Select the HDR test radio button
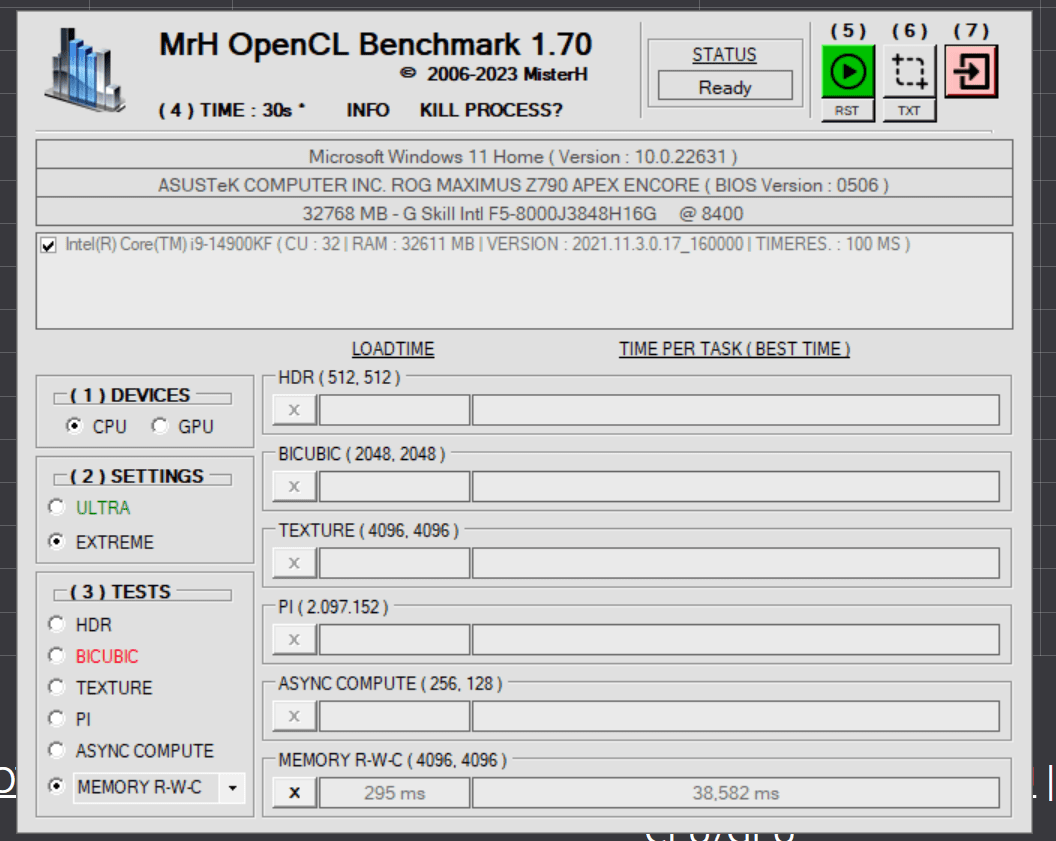Image resolution: width=1056 pixels, height=841 pixels. [x=57, y=624]
